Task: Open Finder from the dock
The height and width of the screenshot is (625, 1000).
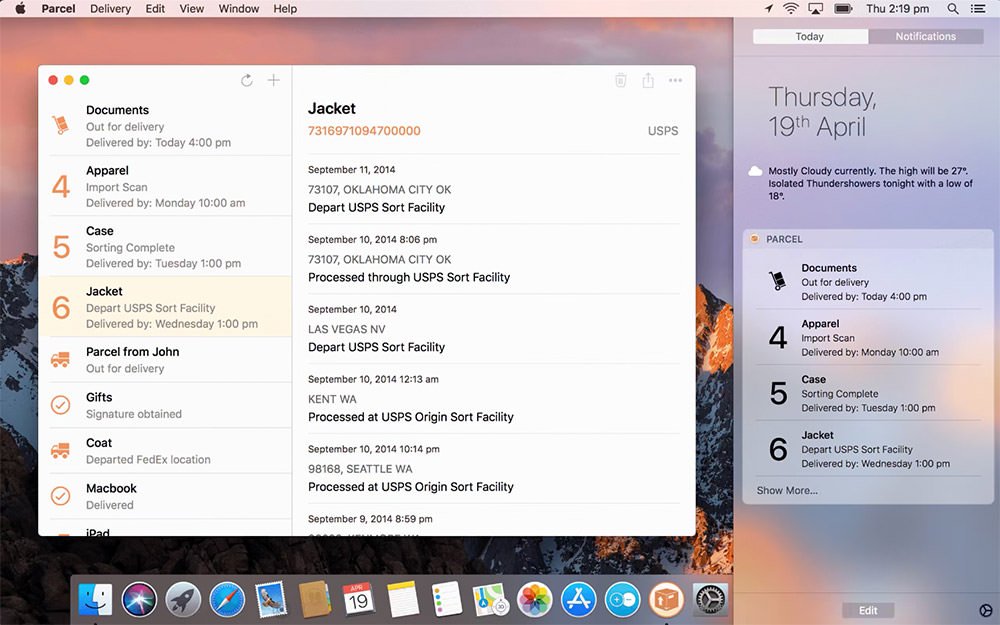Action: 95,600
